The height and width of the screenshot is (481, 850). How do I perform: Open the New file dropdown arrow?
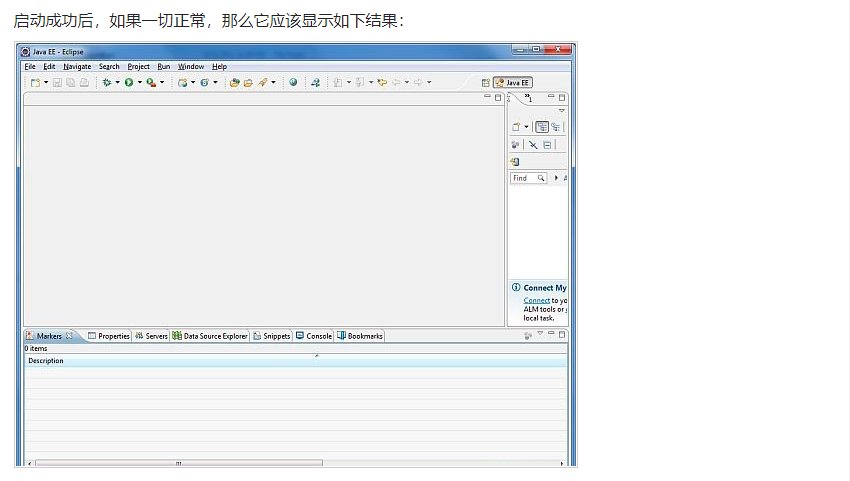pyautogui.click(x=46, y=83)
